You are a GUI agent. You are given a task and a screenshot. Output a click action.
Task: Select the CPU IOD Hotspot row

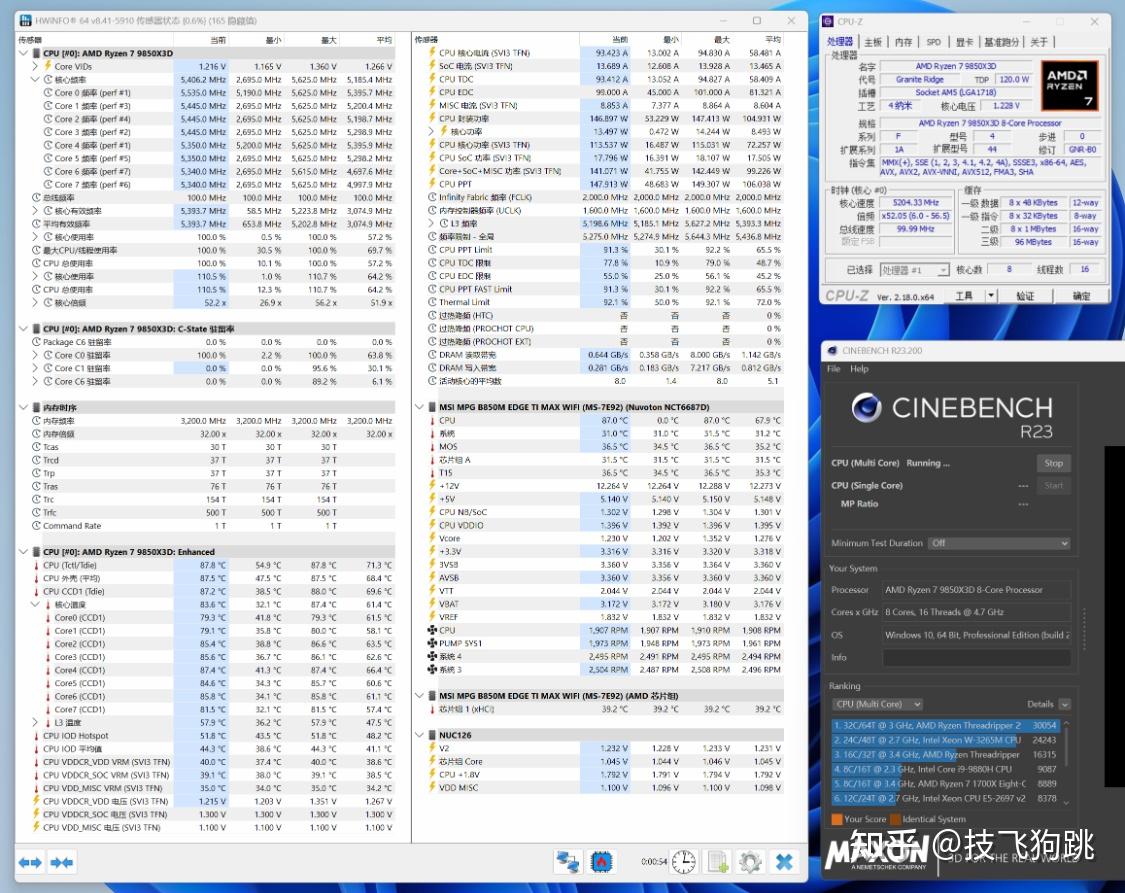[212, 735]
